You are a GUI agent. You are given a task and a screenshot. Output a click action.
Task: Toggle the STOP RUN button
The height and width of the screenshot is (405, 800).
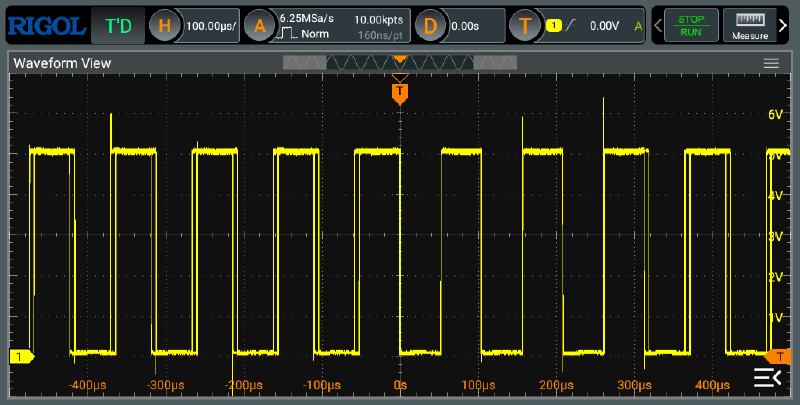[x=691, y=25]
